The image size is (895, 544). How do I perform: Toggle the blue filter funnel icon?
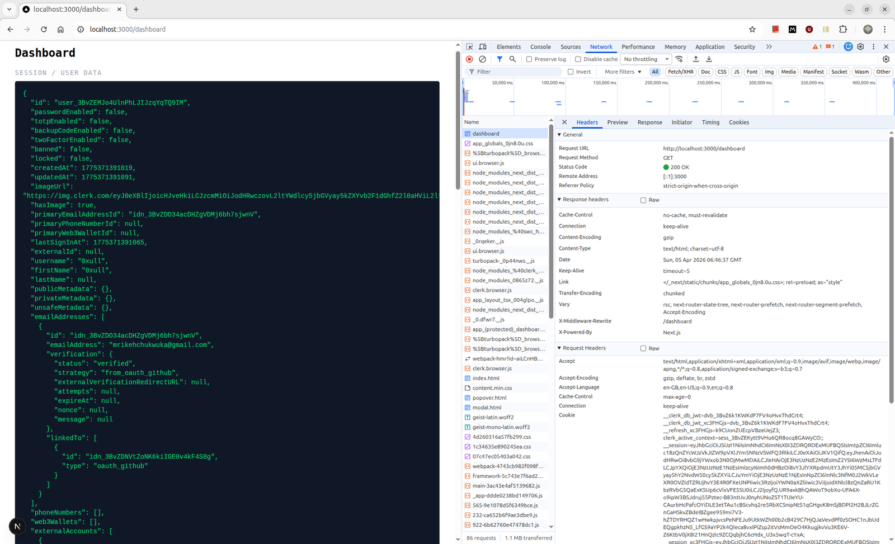click(499, 59)
